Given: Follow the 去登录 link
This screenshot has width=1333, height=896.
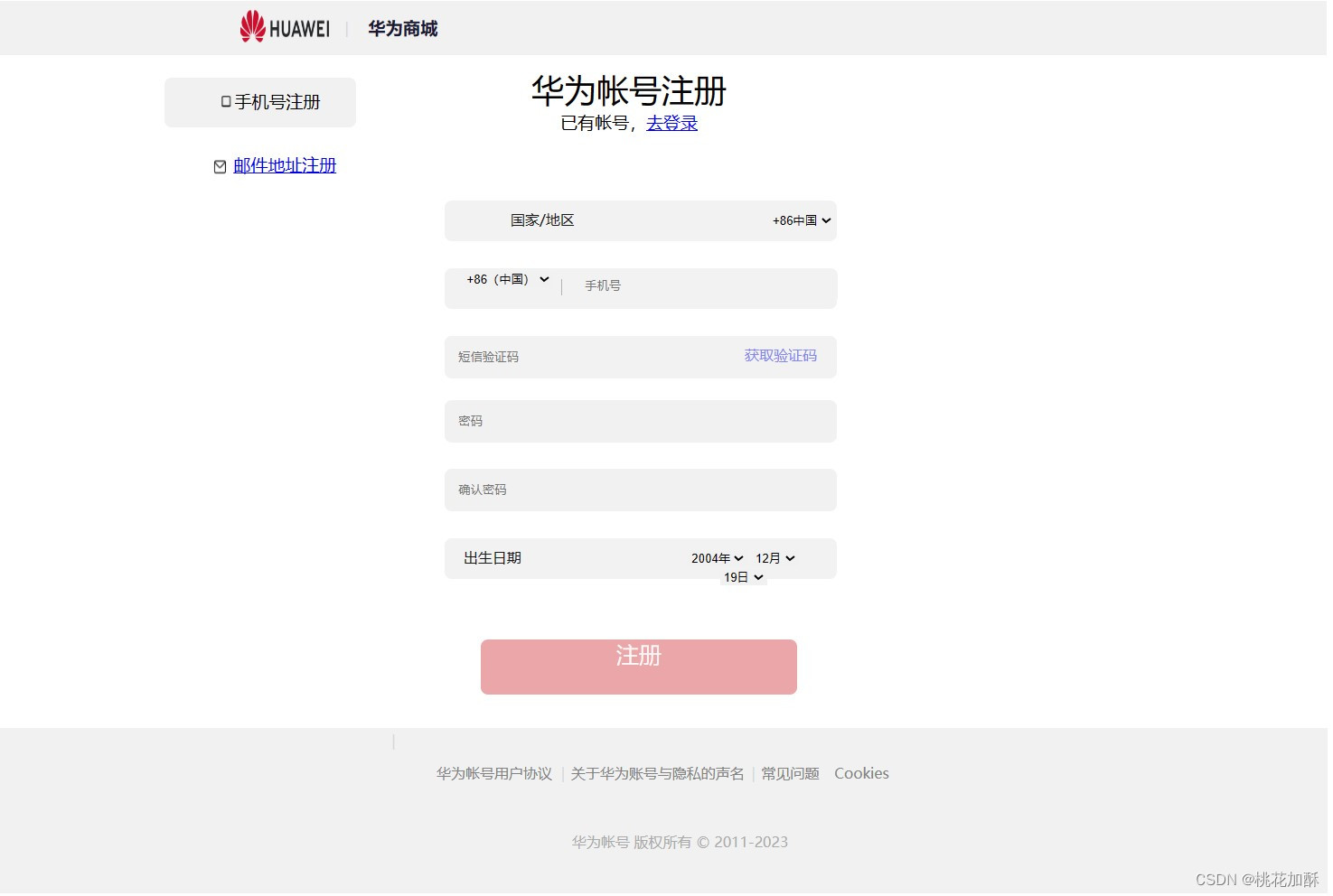Looking at the screenshot, I should [x=671, y=123].
